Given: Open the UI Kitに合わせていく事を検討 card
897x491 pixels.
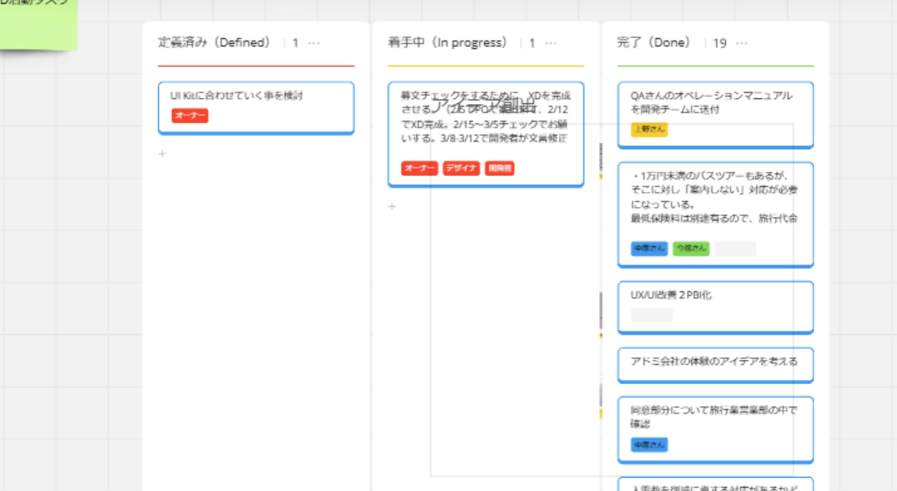Looking at the screenshot, I should pos(256,96).
